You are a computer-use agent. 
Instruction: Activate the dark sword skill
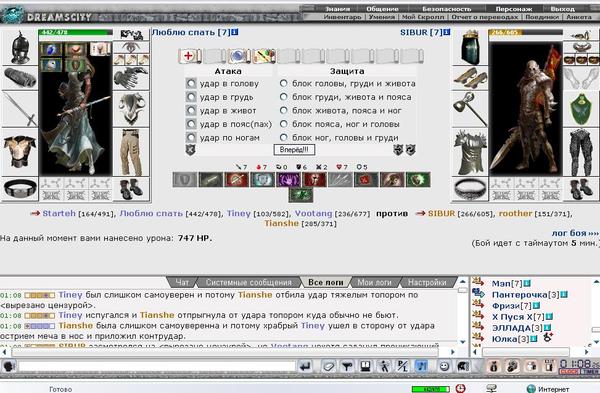pyautogui.click(x=210, y=179)
